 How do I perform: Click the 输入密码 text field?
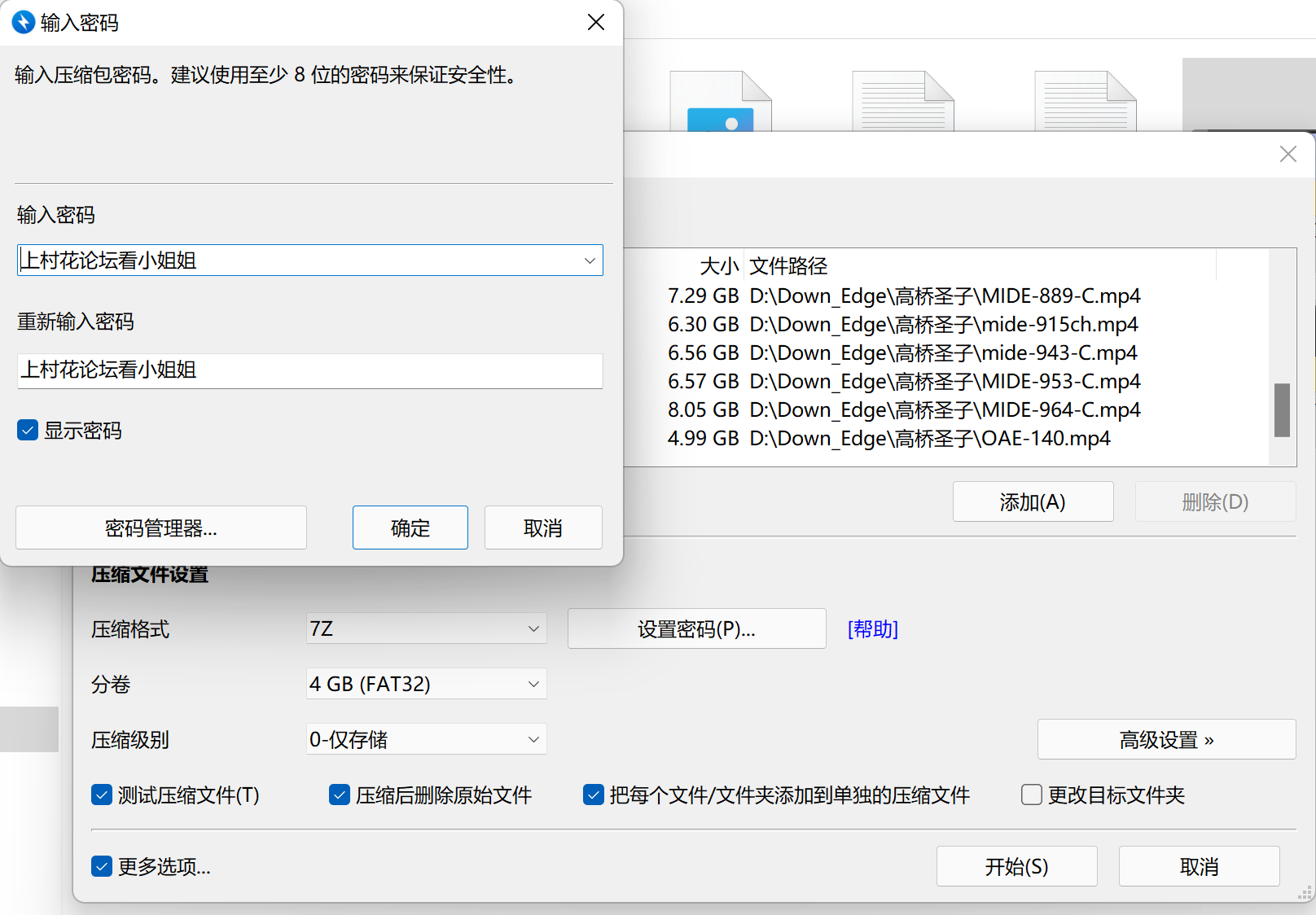(x=310, y=260)
